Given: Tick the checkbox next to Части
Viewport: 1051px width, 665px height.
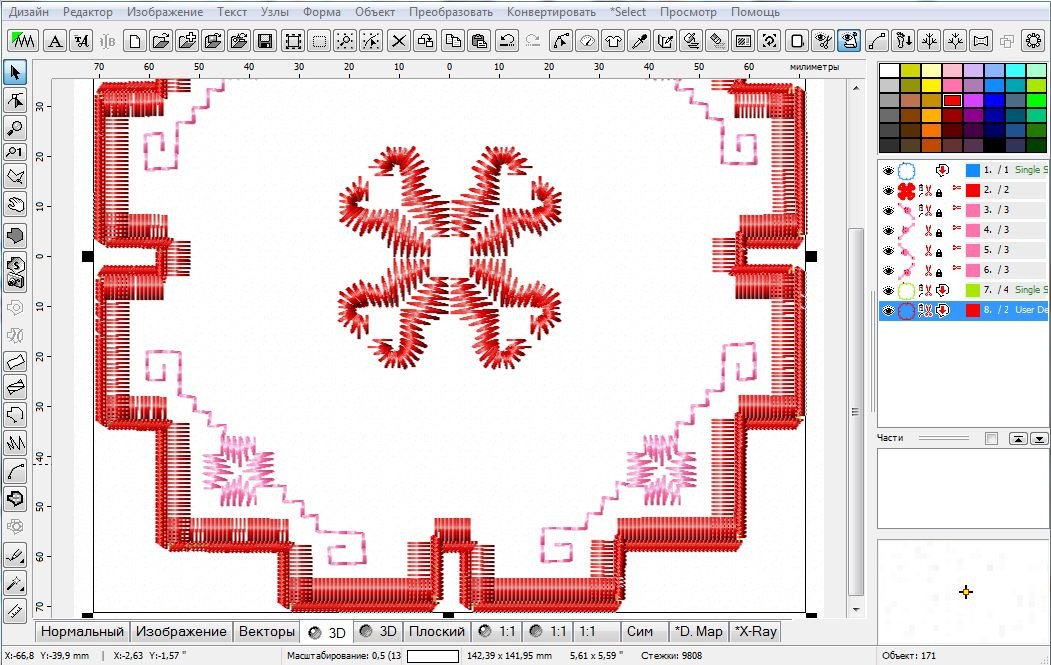Looking at the screenshot, I should 991,438.
